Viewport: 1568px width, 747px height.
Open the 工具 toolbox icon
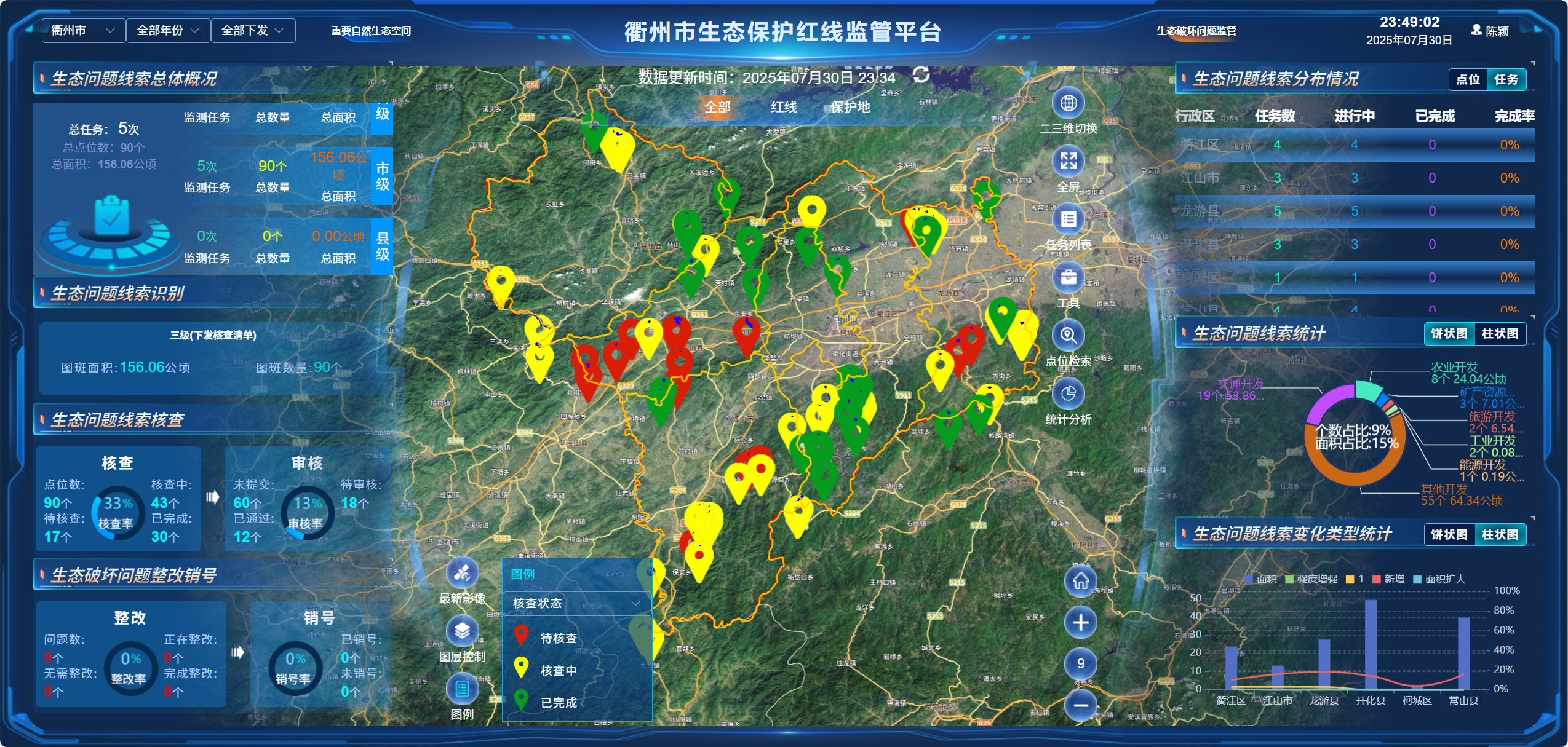coord(1068,277)
